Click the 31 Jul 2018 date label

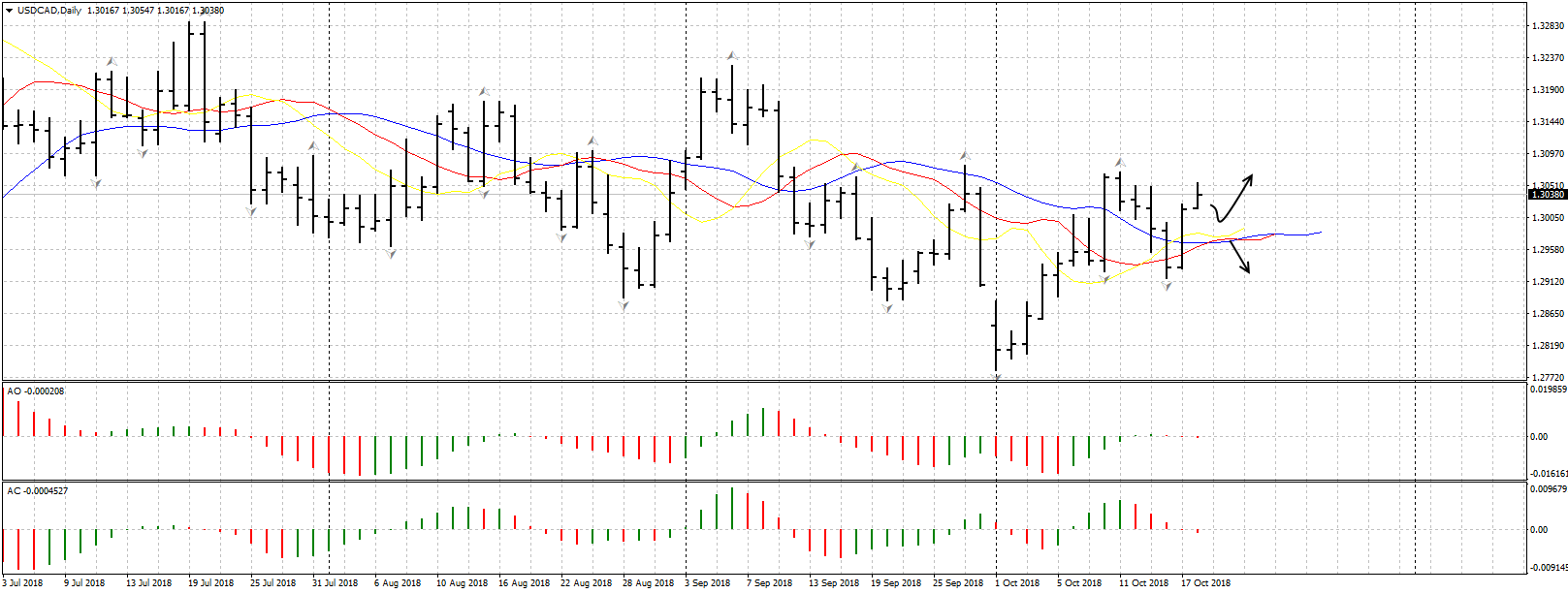pos(335,583)
